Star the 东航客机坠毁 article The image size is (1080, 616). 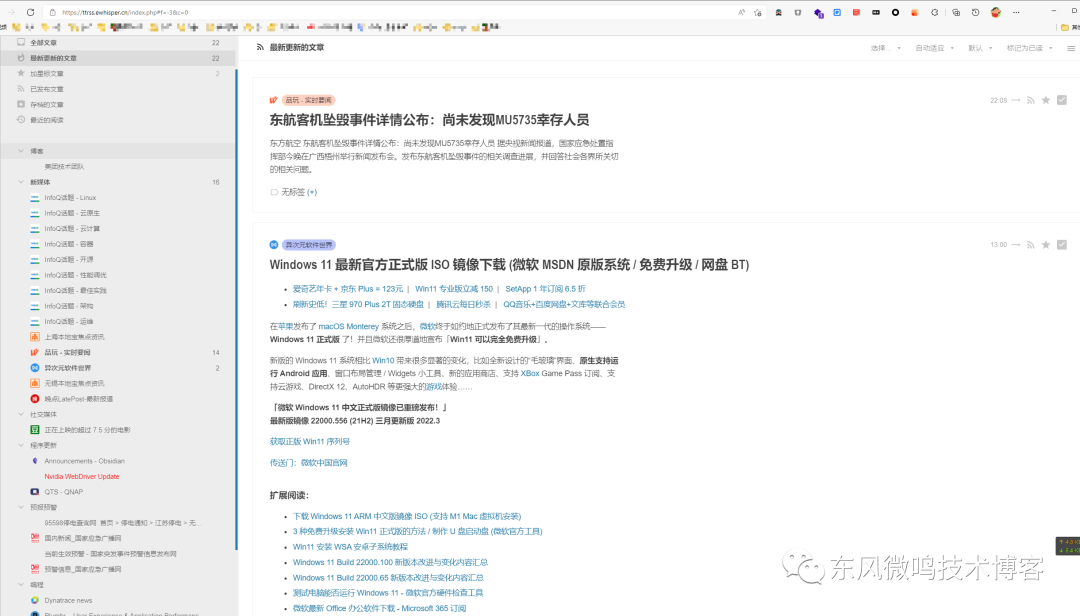tap(1046, 100)
